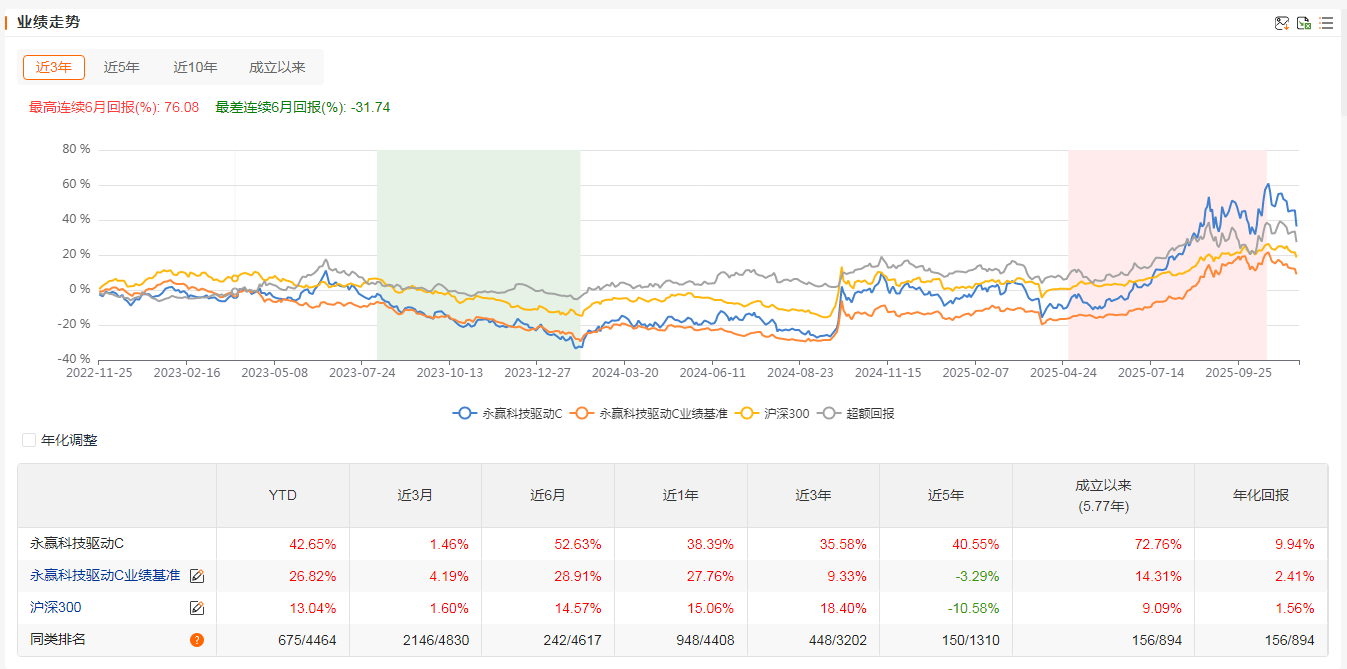Toggle the 超额回报 legend entry
This screenshot has height=669, width=1347.
[x=857, y=413]
